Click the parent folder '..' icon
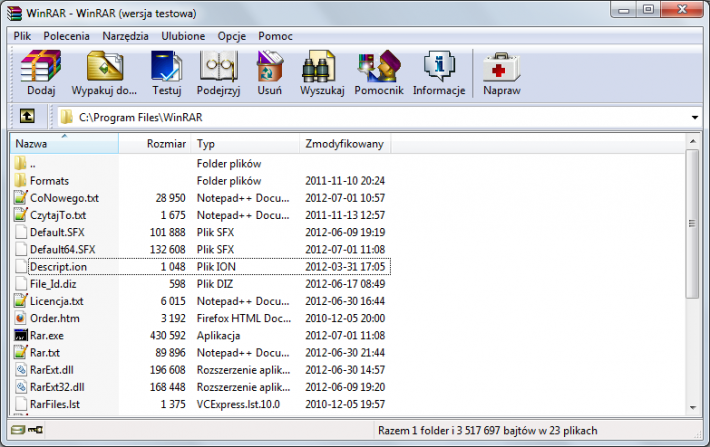The width and height of the screenshot is (710, 447). tap(20, 163)
